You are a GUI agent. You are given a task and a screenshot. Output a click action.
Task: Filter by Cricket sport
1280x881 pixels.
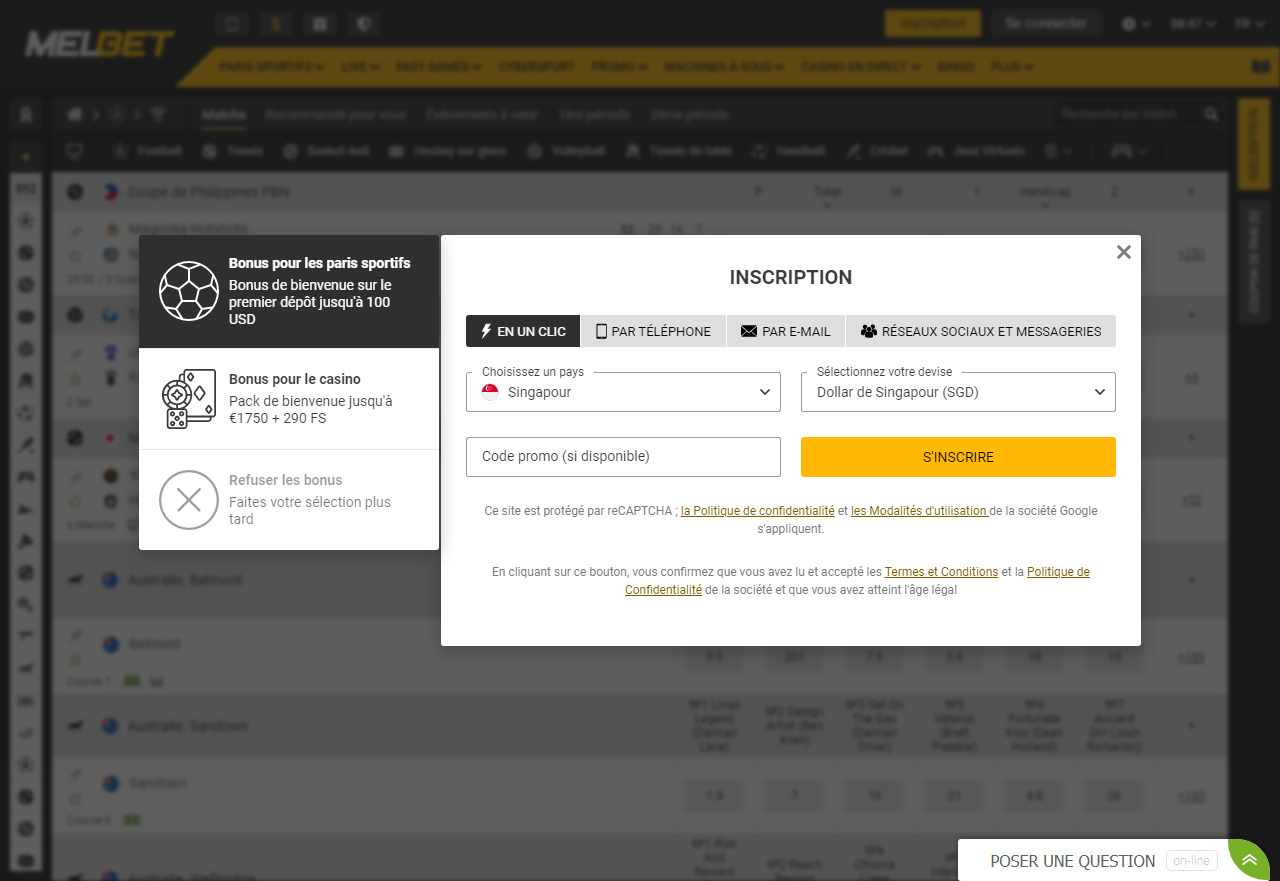click(877, 152)
